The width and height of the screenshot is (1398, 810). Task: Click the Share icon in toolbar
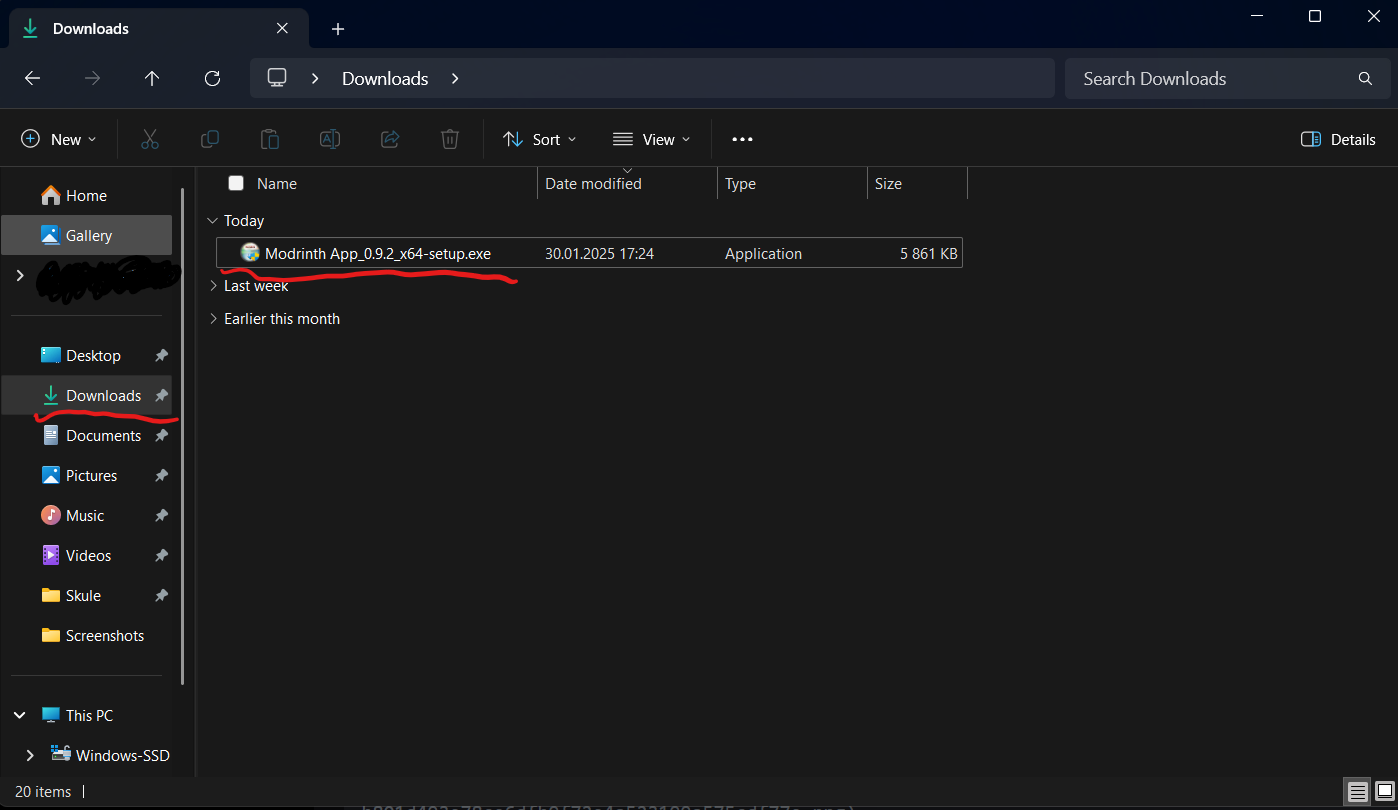(x=390, y=139)
